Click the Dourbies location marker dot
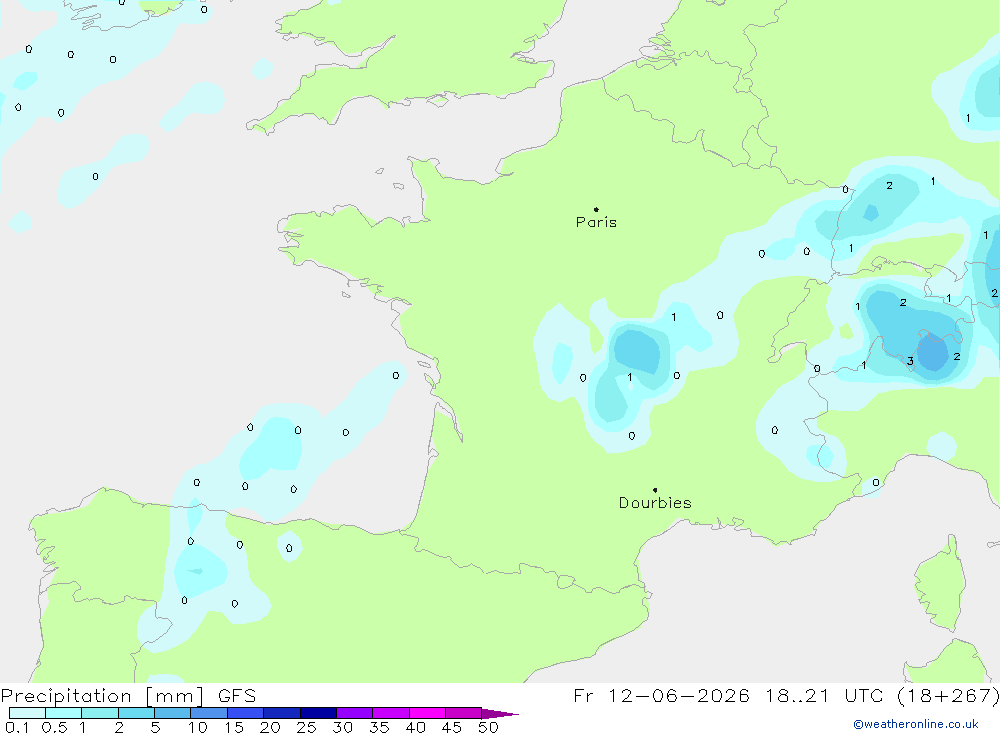This screenshot has width=1000, height=733. [655, 490]
